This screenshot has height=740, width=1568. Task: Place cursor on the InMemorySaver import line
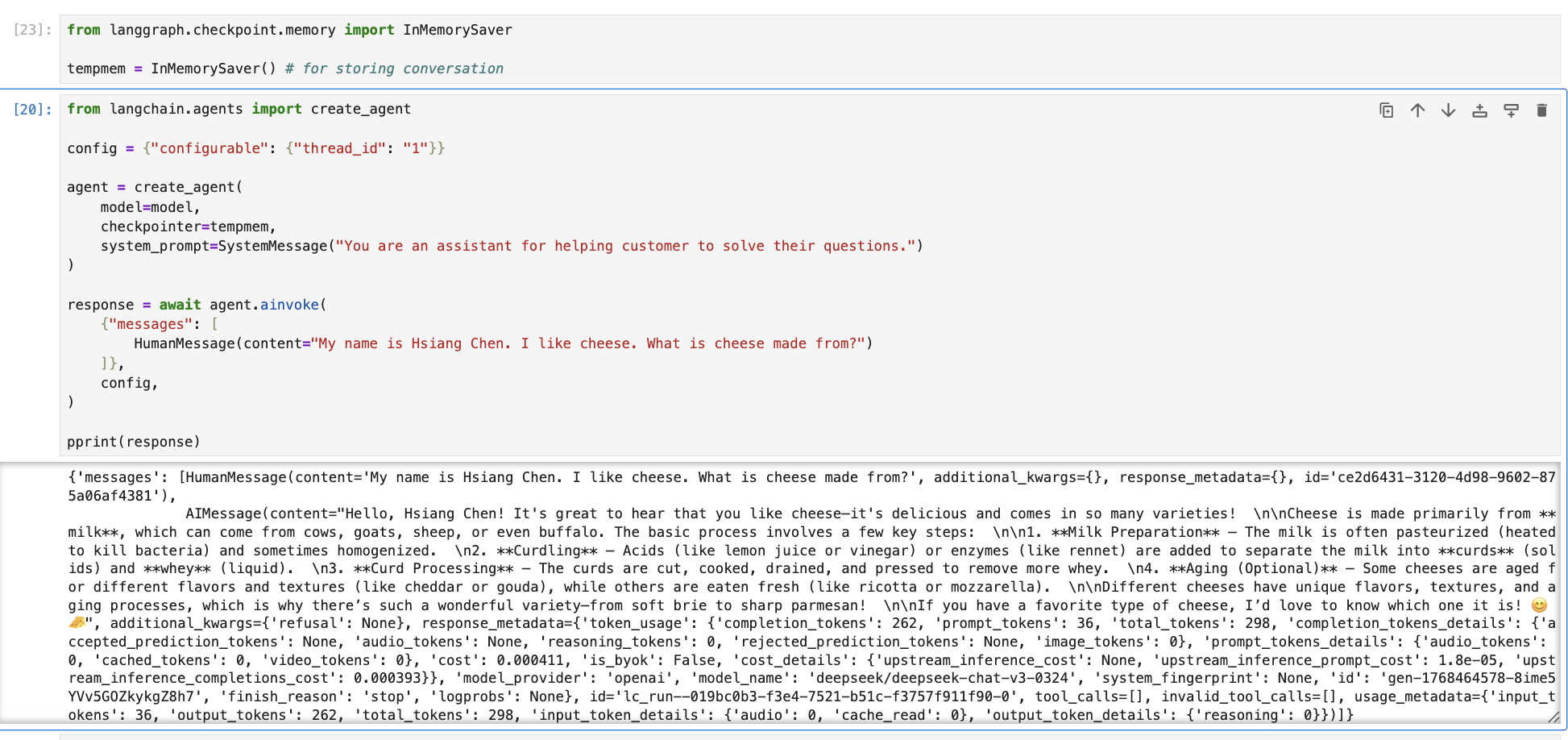click(289, 30)
